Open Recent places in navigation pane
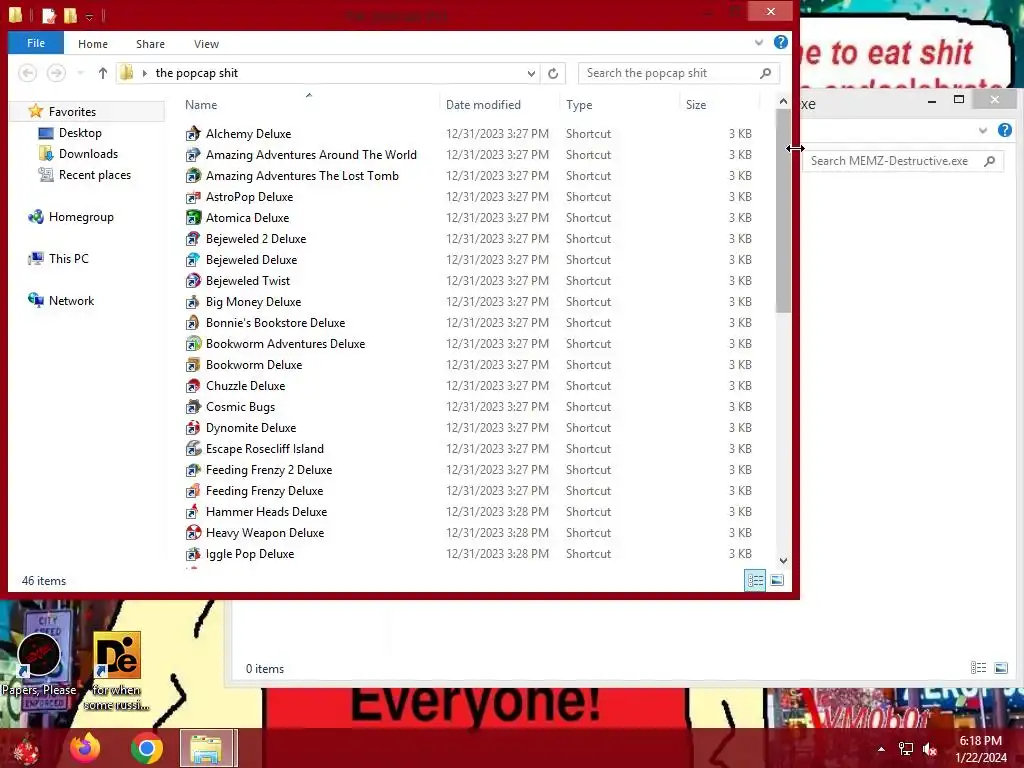 pyautogui.click(x=95, y=175)
